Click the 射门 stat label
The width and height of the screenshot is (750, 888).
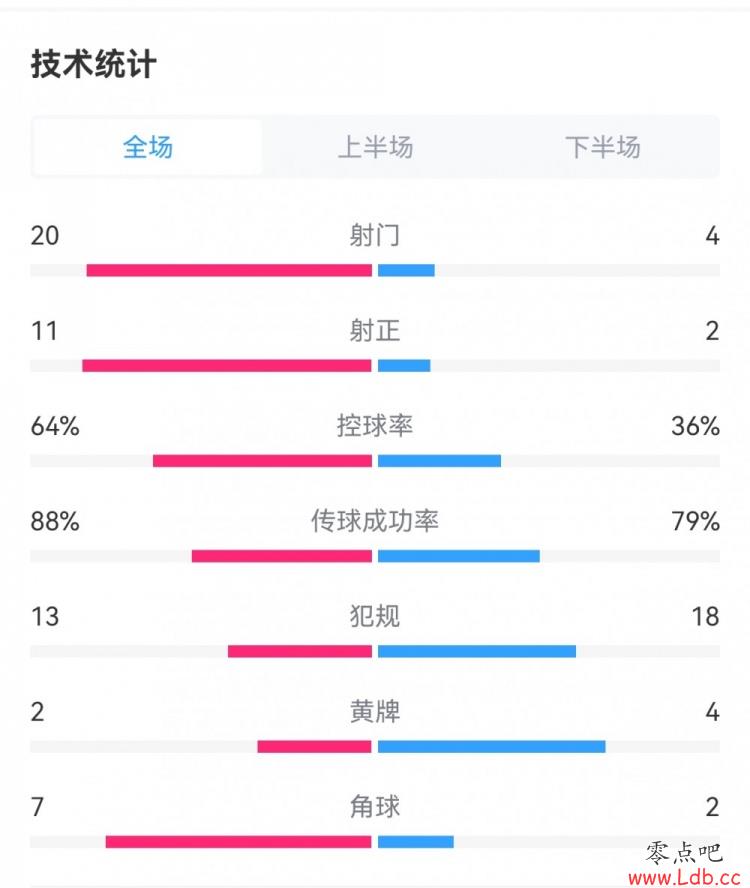(x=374, y=235)
